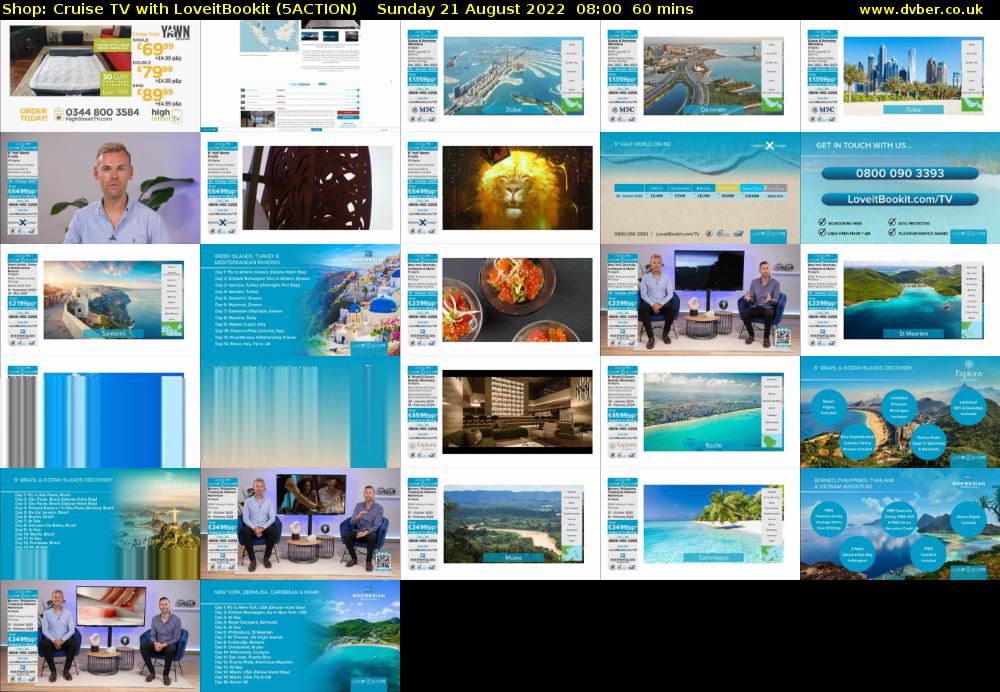
Task: Open the Explora Brazil inclusions circles frame
Action: point(900,412)
